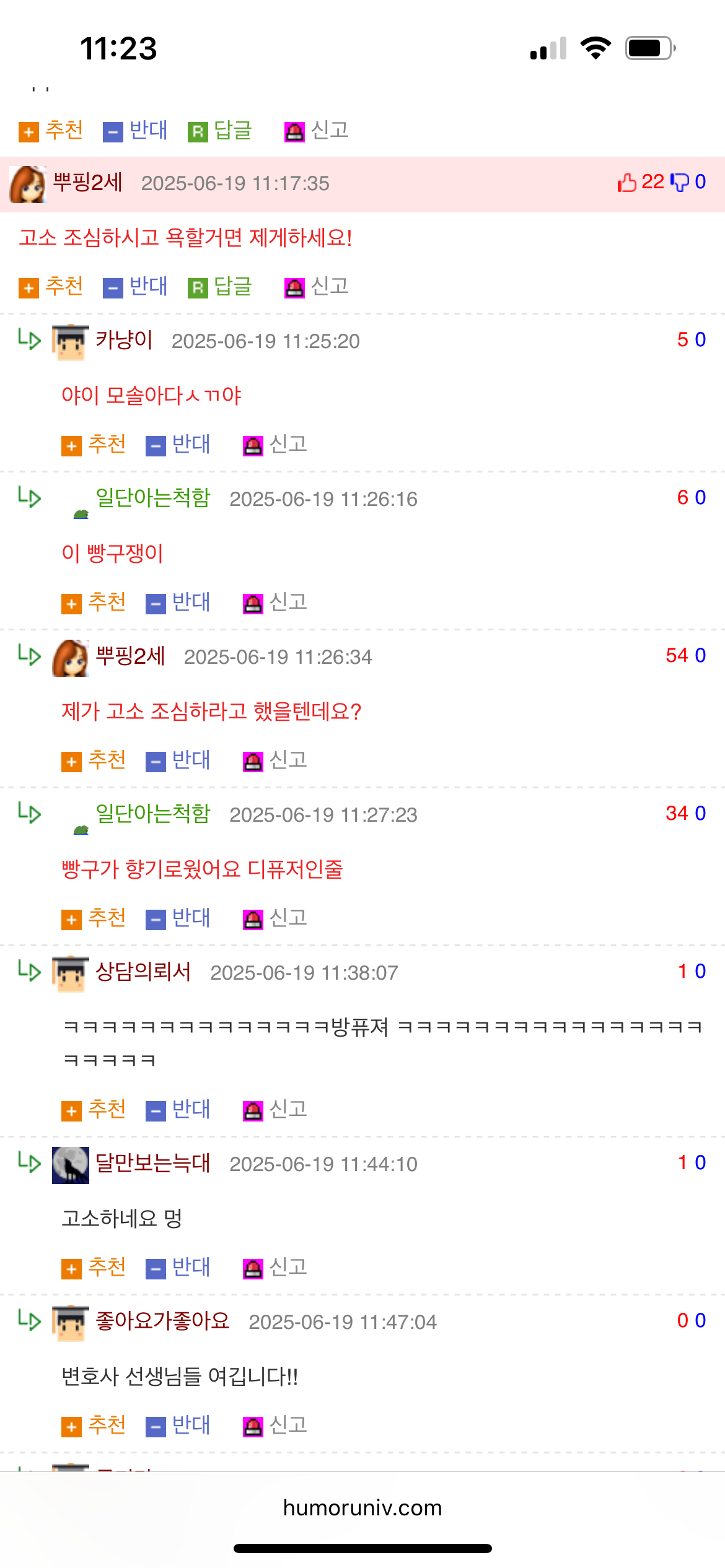
Task: Click 반대 under '제가 고소 조심하라고 했을텐데요?' reply
Action: tap(178, 760)
